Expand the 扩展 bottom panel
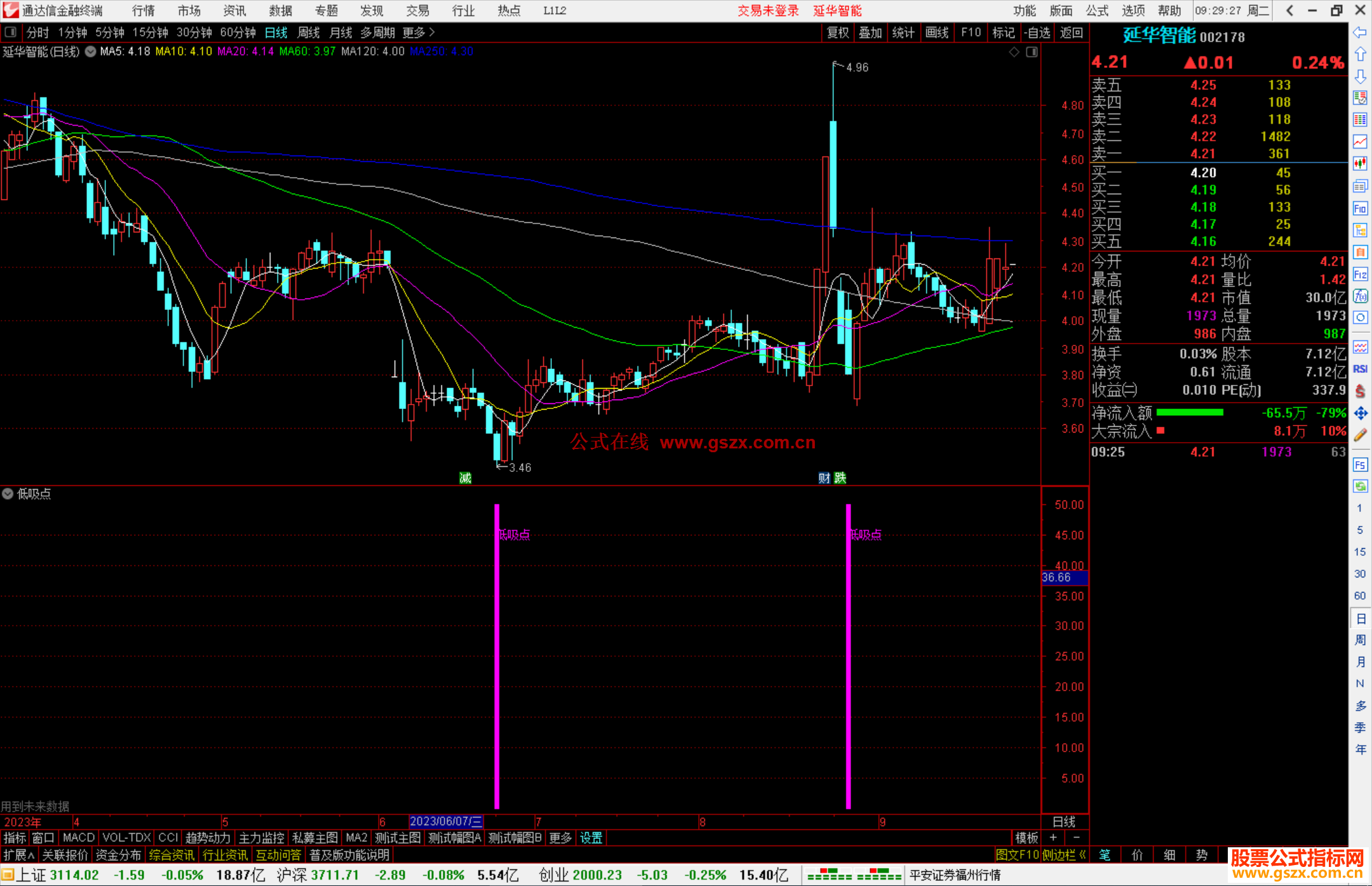This screenshot has width=1372, height=886. tap(18, 855)
